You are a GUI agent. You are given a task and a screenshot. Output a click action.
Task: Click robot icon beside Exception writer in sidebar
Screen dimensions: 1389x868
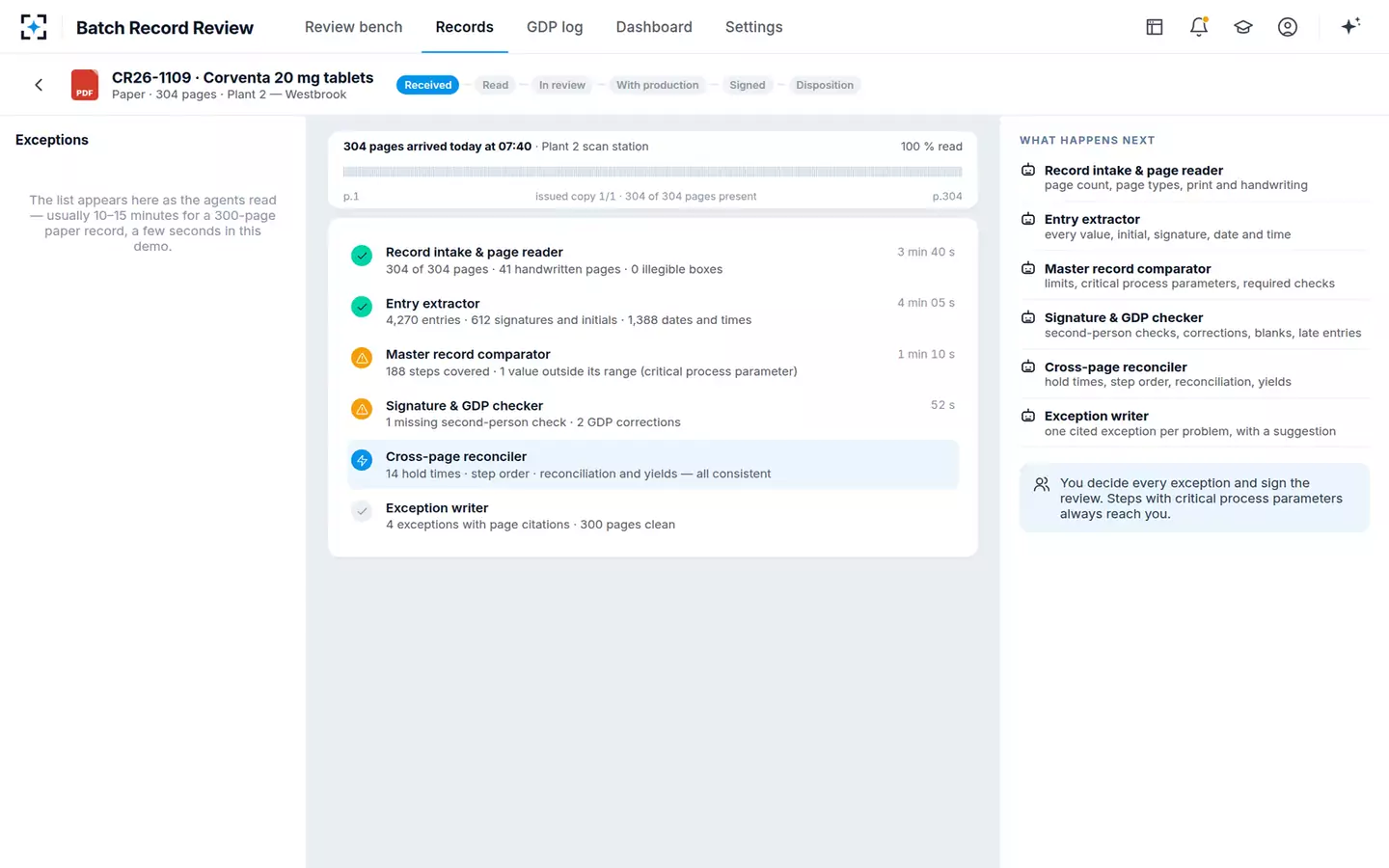1028,416
